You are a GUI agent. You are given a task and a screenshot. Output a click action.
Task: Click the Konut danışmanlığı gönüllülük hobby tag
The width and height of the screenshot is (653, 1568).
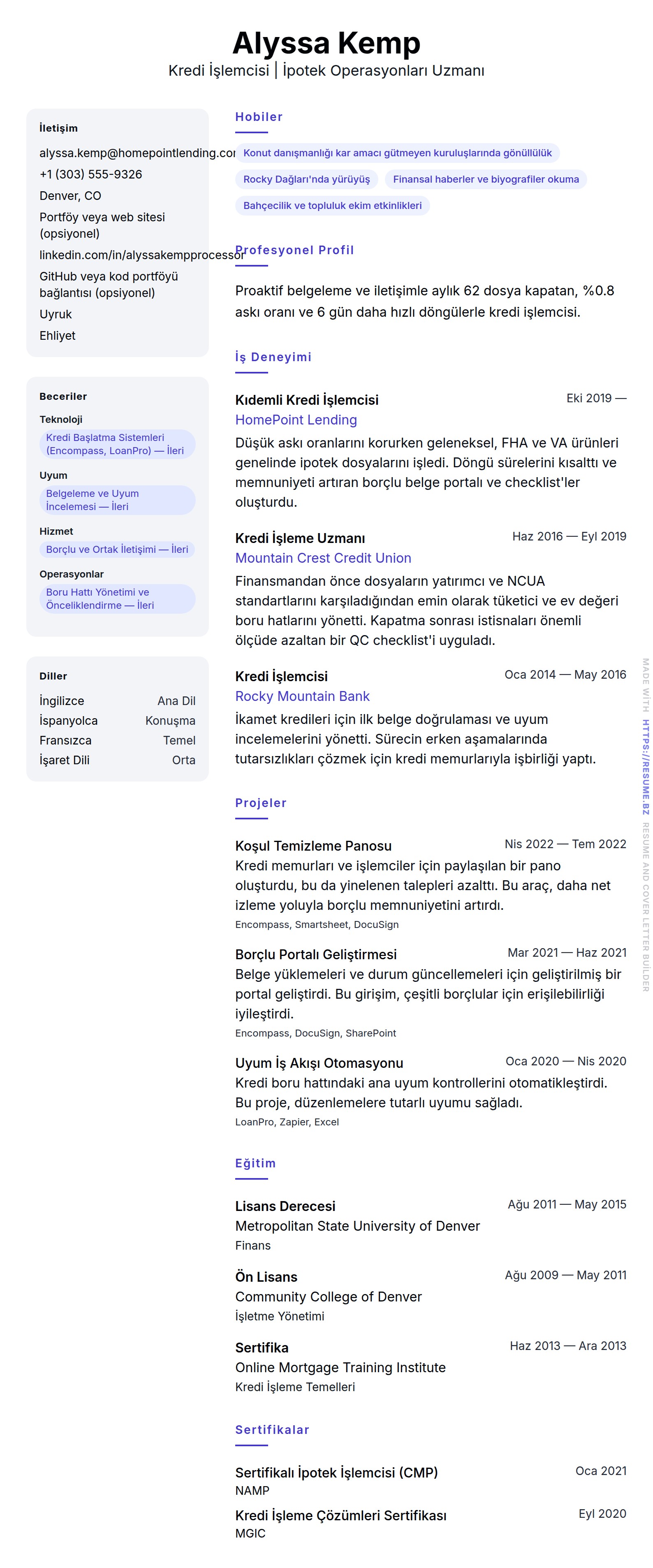pyautogui.click(x=397, y=153)
